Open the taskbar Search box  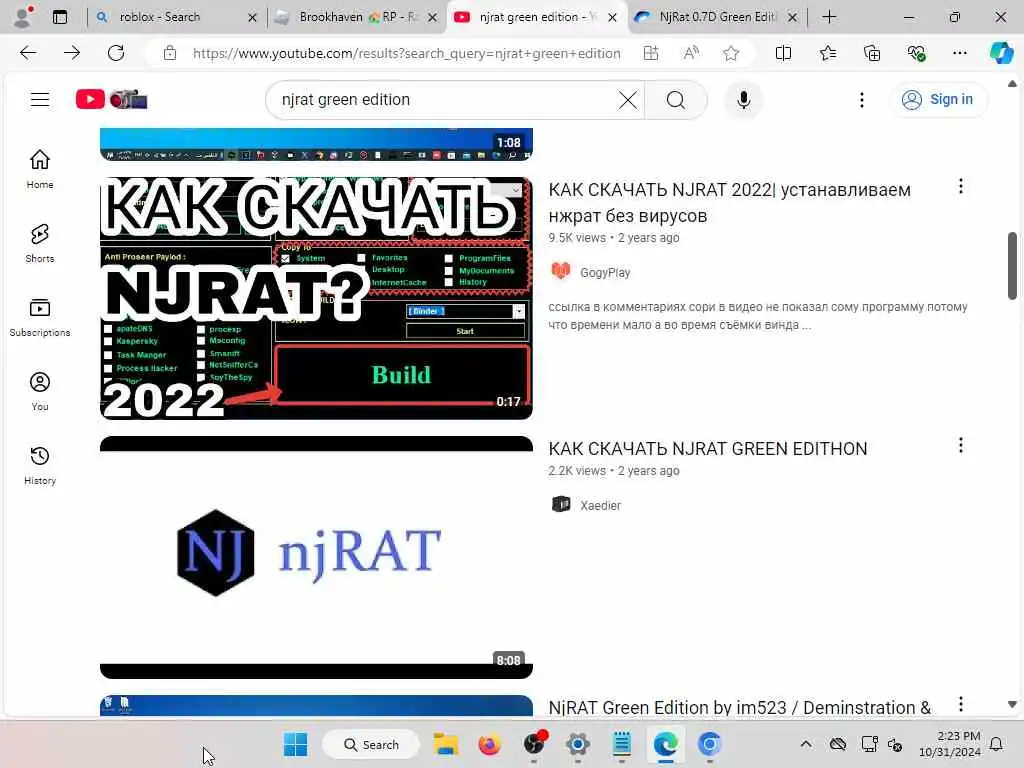point(371,744)
